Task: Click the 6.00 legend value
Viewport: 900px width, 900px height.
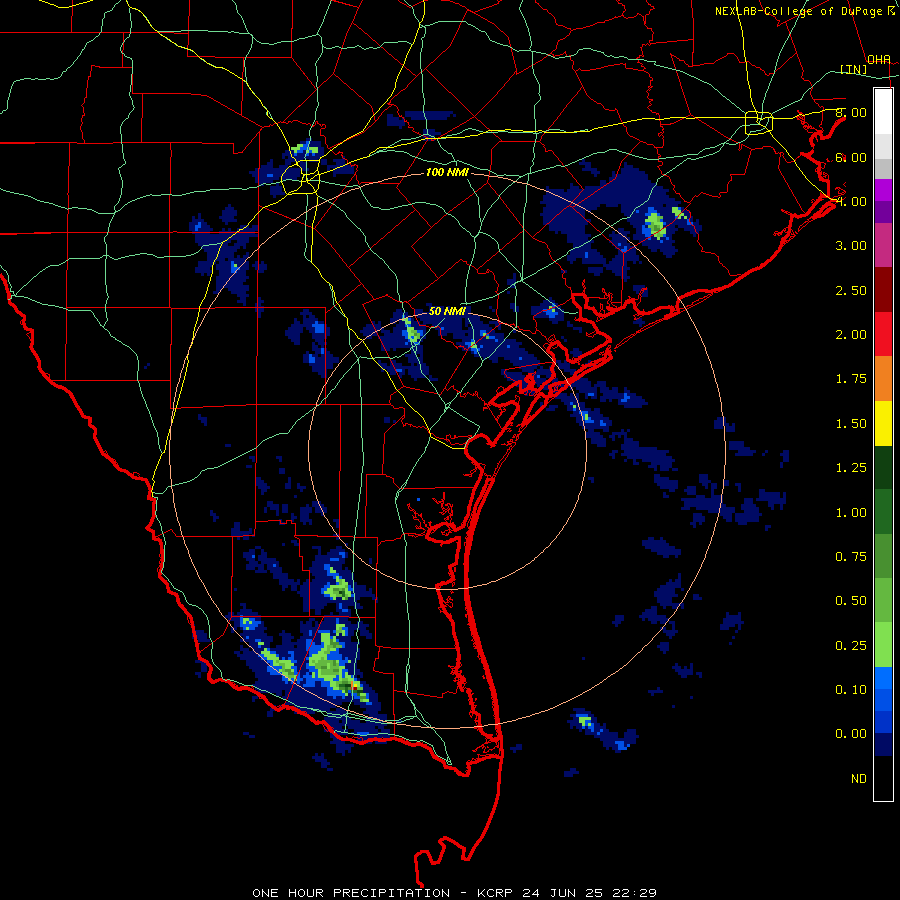Action: (851, 157)
